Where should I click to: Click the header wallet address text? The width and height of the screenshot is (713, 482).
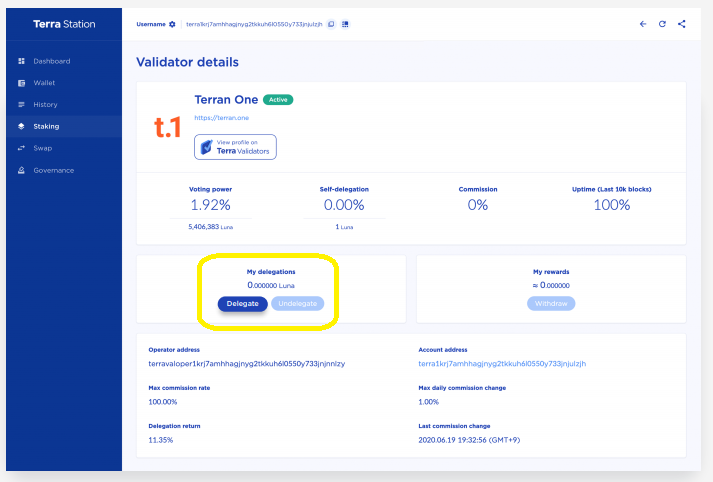pyautogui.click(x=254, y=24)
